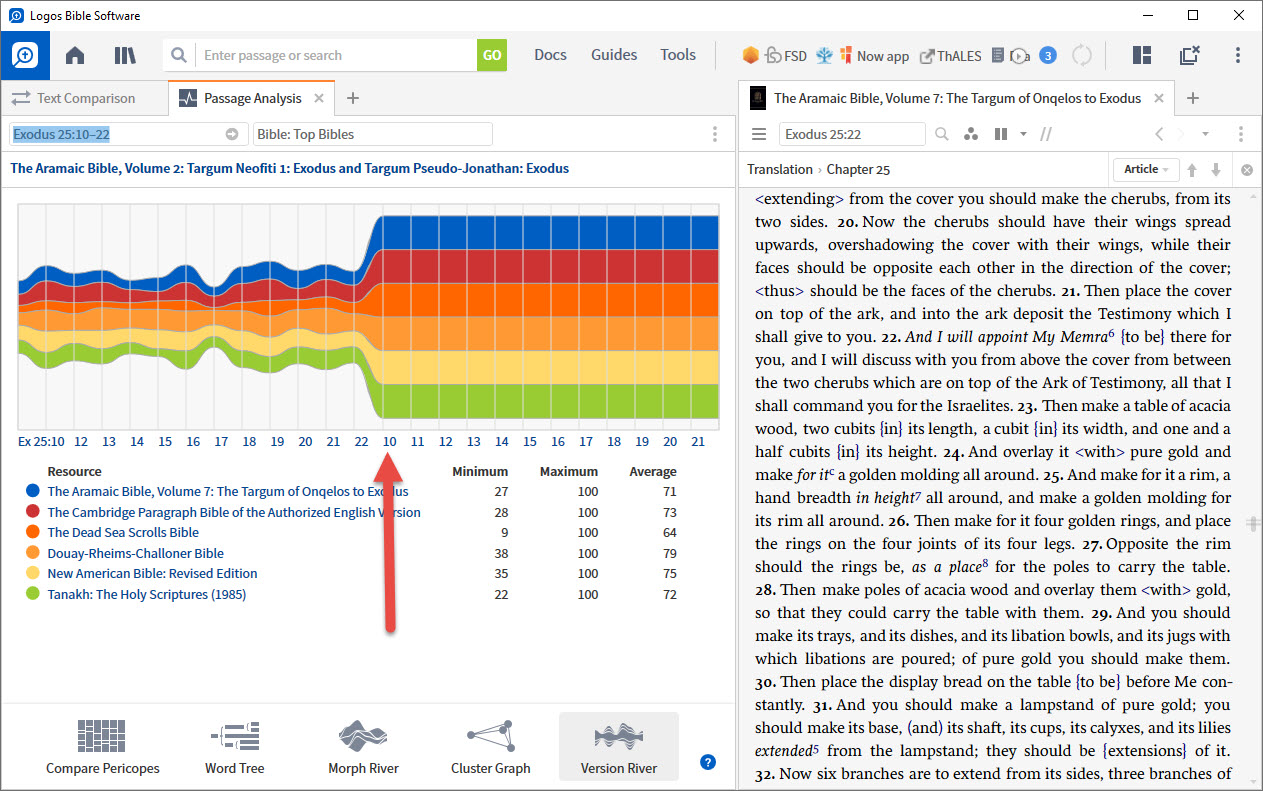
Task: Open The Dead Sea Scrolls Bible link
Action: pos(123,532)
